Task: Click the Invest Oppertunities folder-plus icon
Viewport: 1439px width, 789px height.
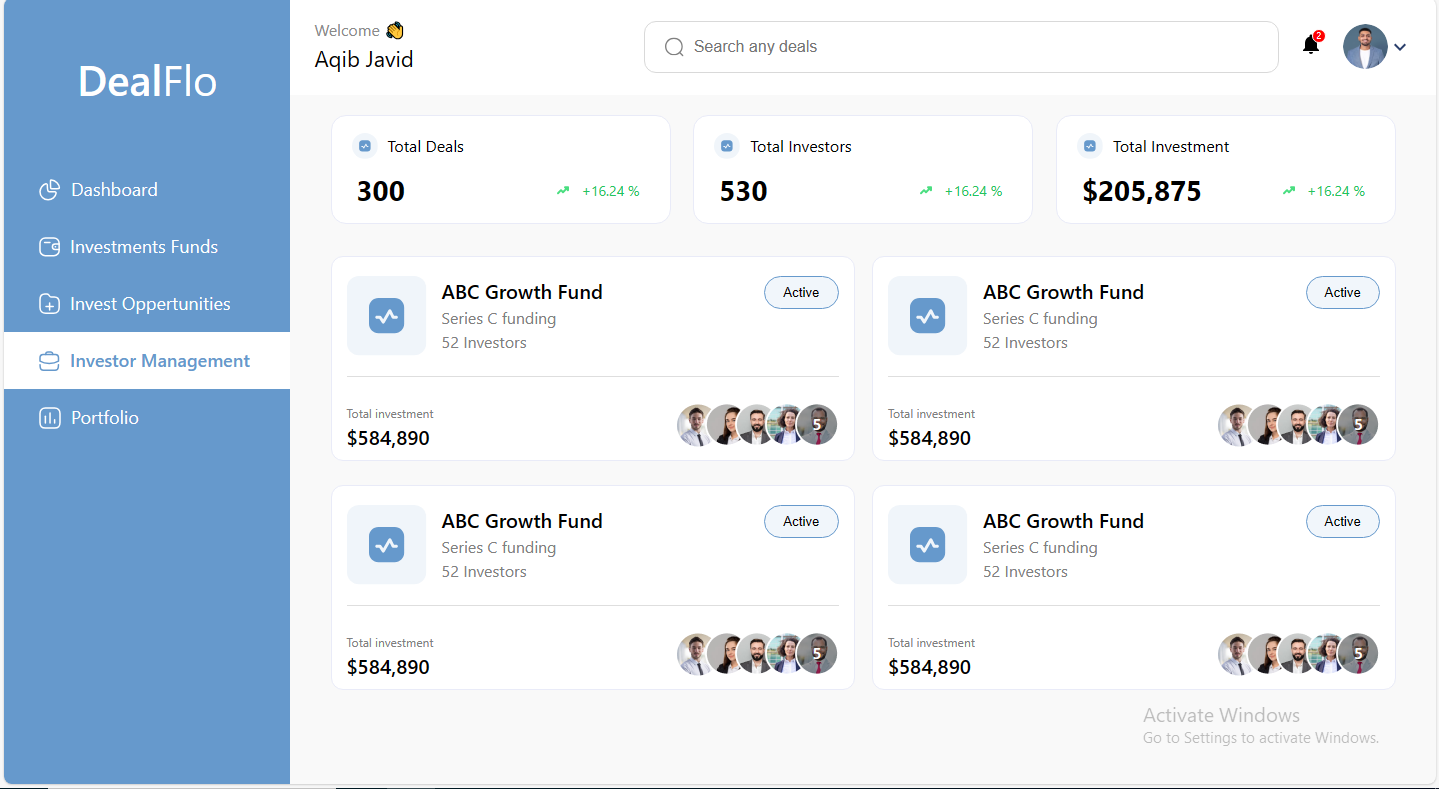Action: tap(49, 304)
